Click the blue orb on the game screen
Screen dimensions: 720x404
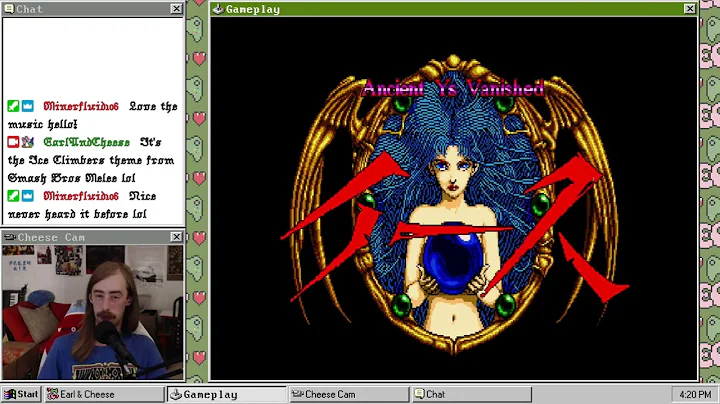point(452,259)
